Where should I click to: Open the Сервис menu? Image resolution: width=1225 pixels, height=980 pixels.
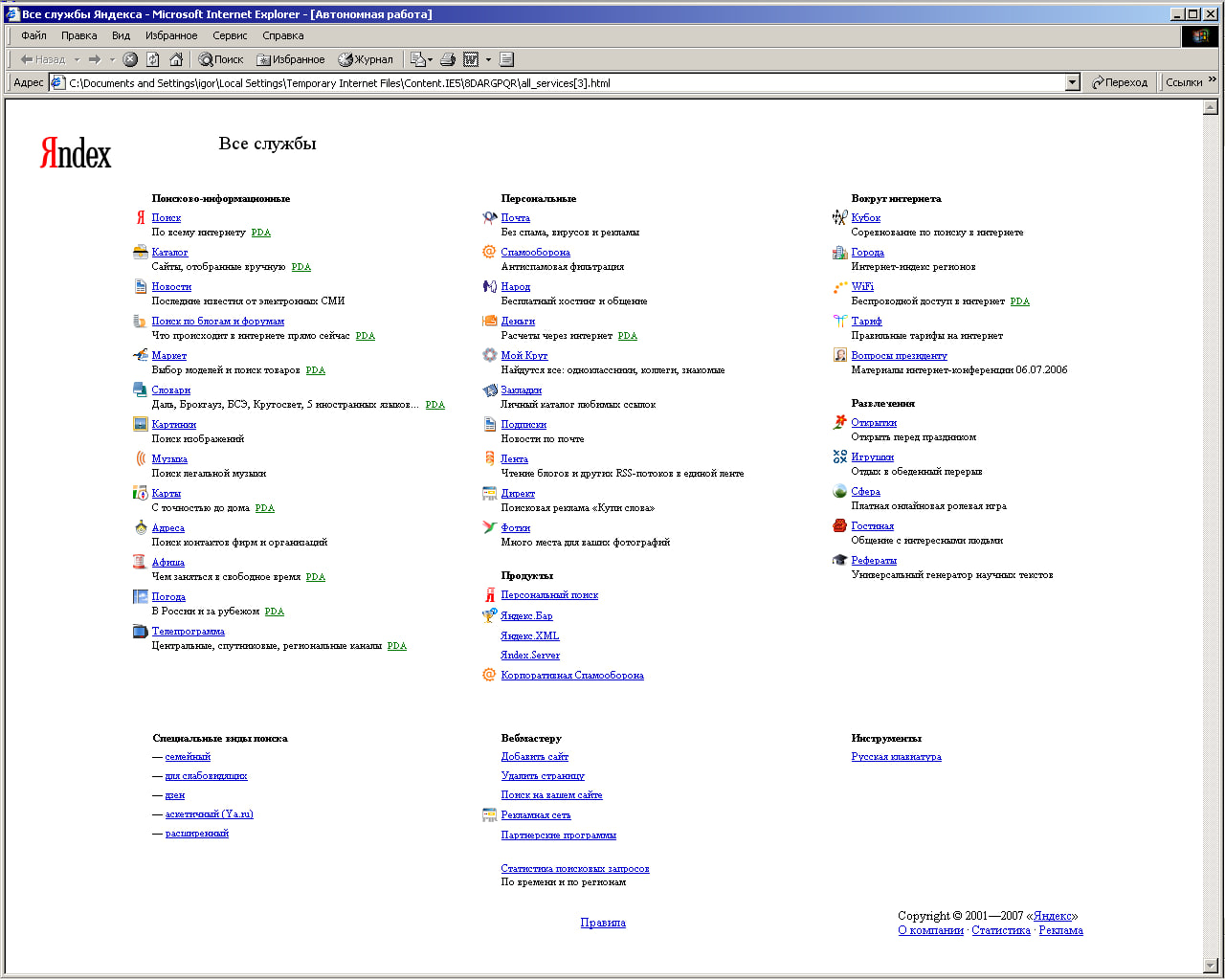(x=230, y=35)
